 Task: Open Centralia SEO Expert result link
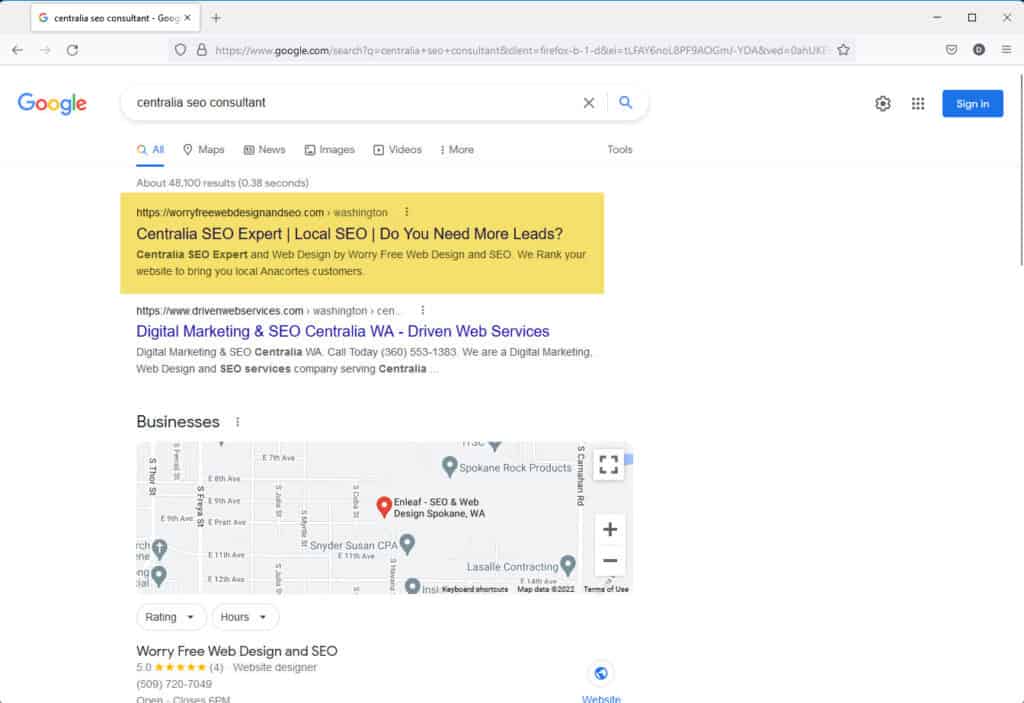tap(349, 234)
